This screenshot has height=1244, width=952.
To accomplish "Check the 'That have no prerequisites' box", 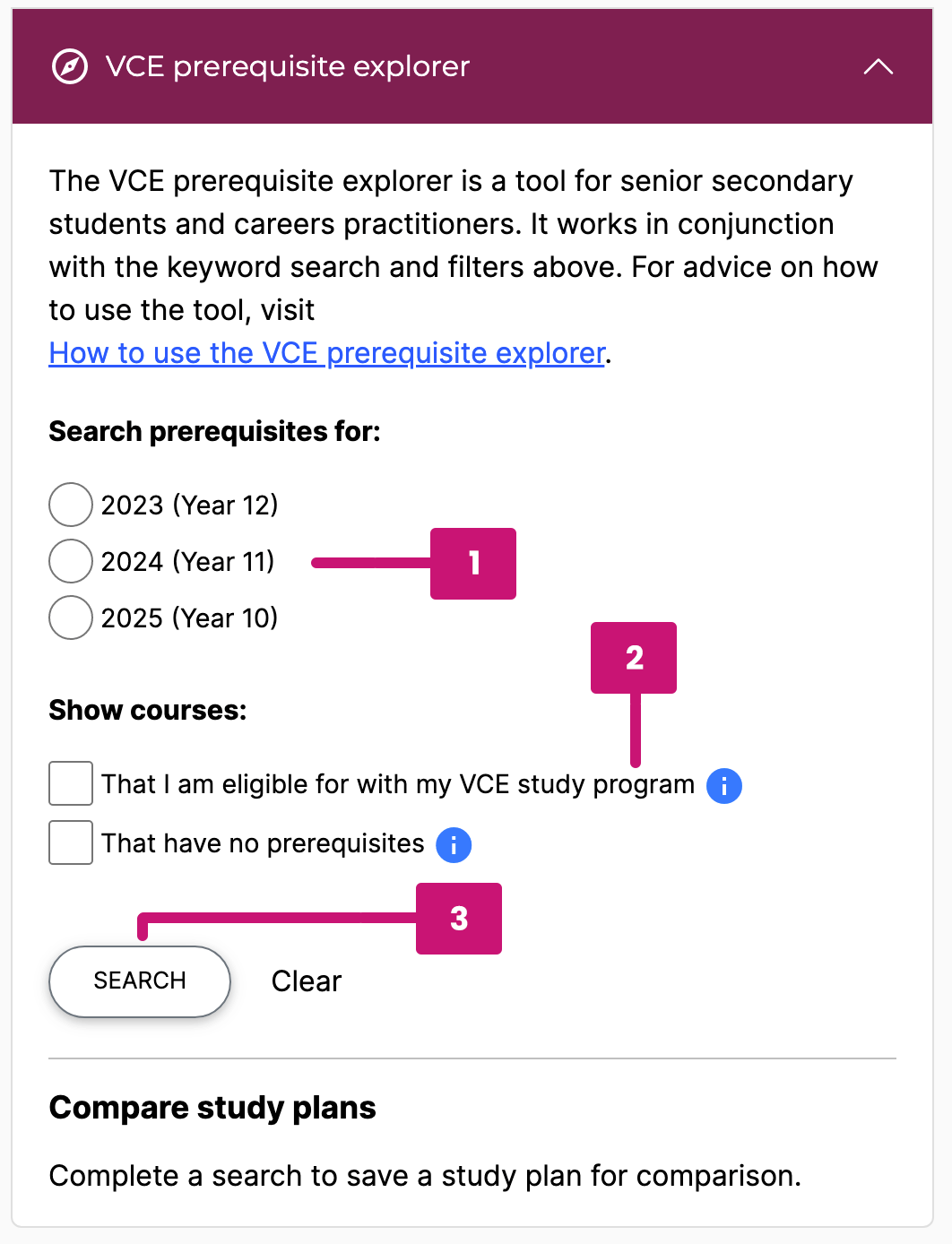I will [x=70, y=842].
